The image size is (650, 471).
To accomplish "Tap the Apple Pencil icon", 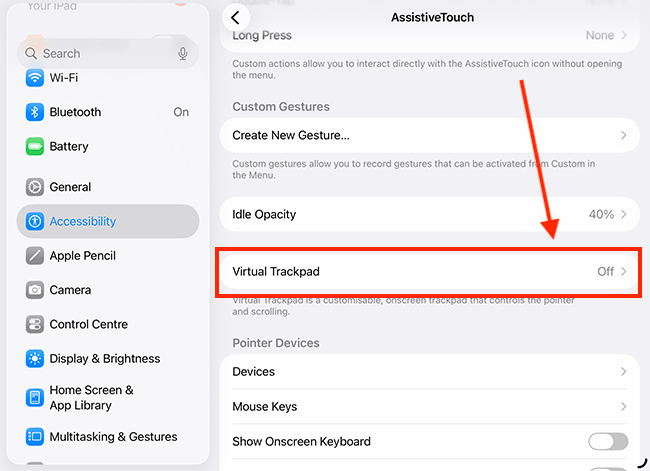I will tap(35, 256).
